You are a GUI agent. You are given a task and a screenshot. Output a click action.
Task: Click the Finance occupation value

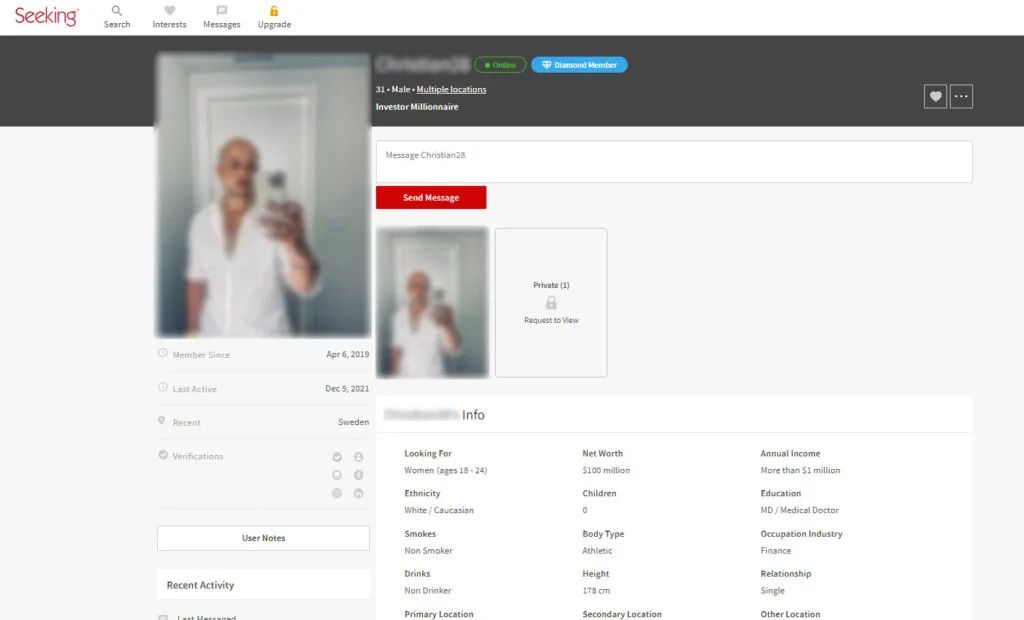pos(775,551)
